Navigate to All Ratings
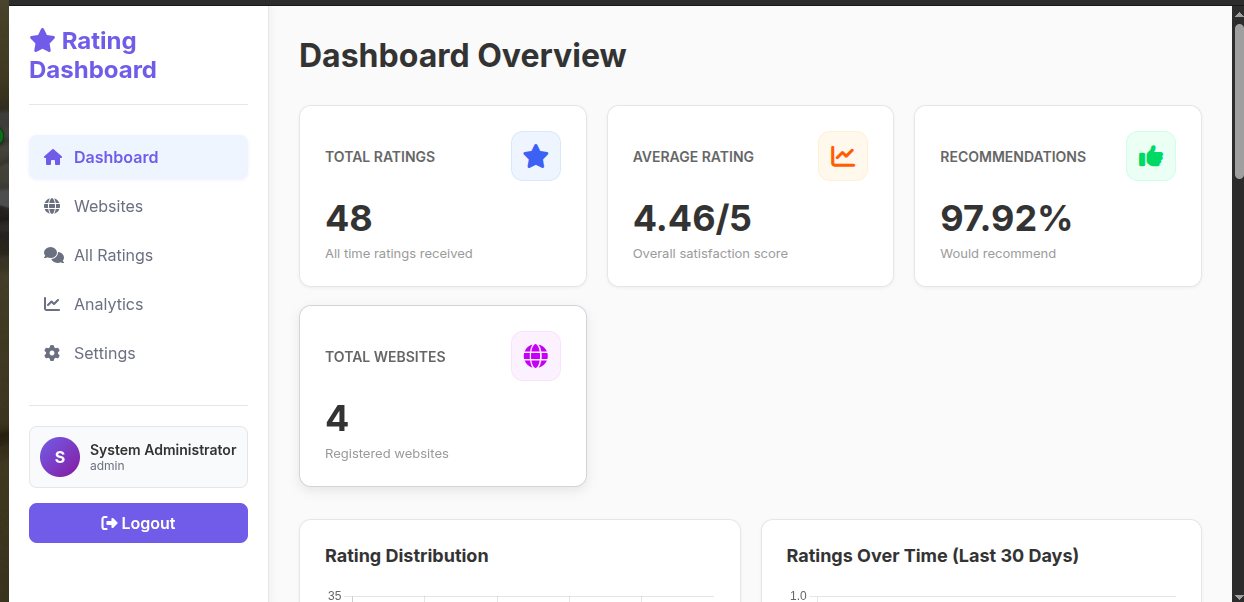The image size is (1244, 602). click(113, 255)
